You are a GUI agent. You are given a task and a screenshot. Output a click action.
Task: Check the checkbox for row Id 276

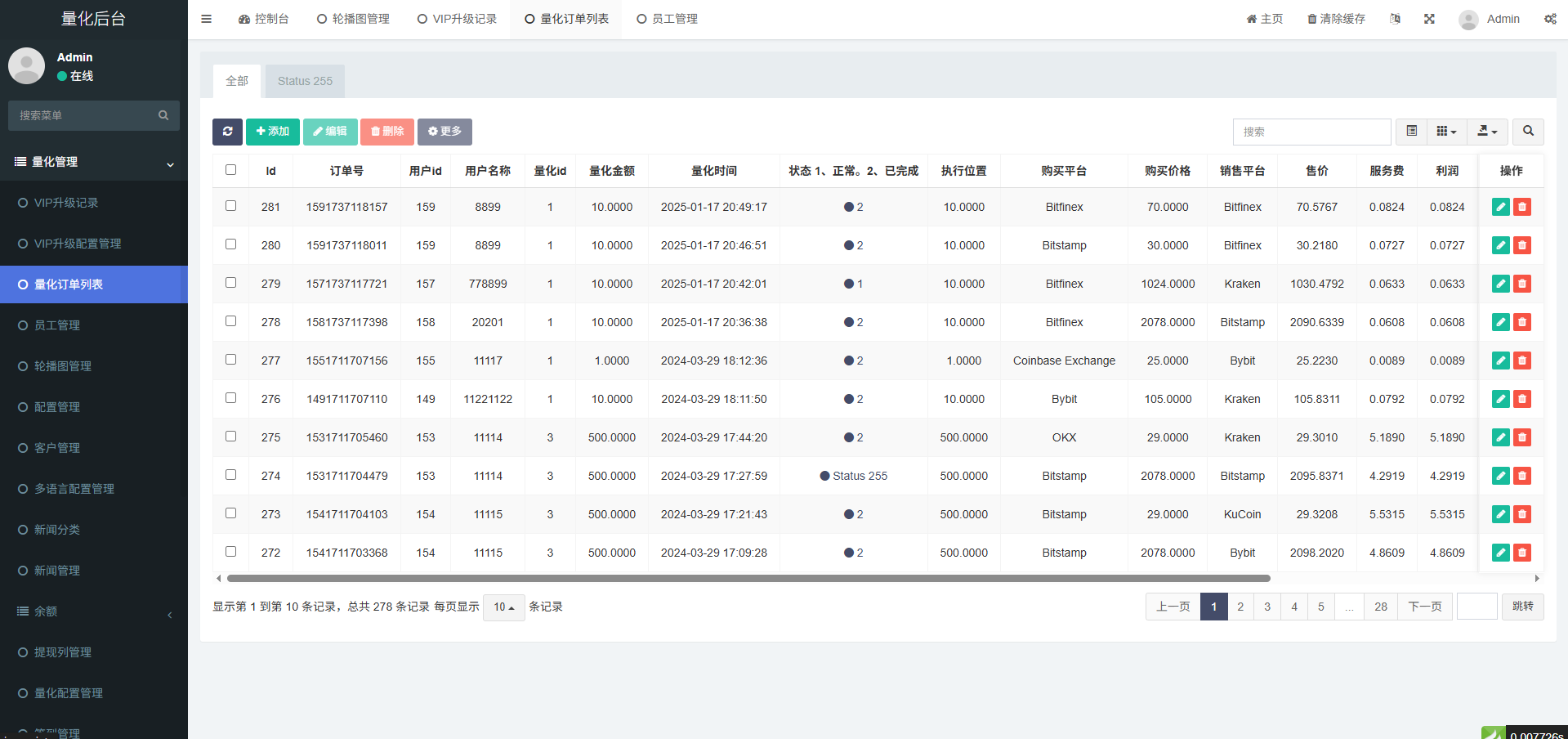point(231,398)
